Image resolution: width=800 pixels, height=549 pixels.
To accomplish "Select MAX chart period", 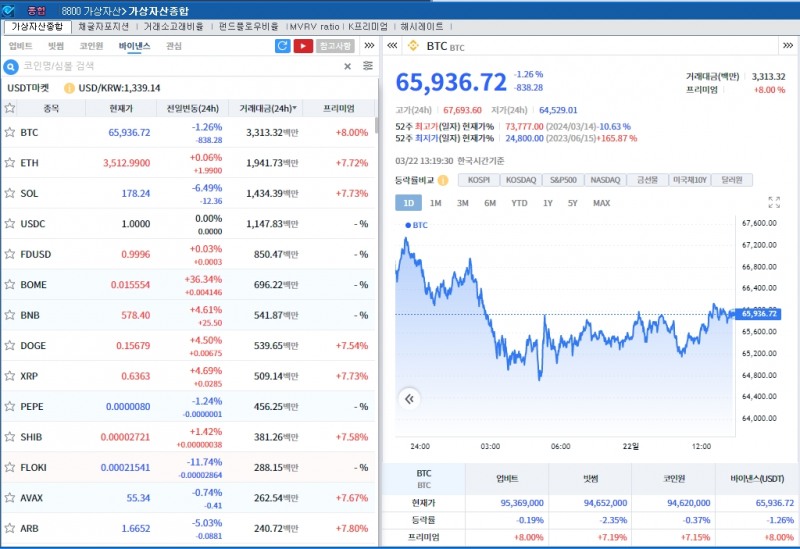I will click(x=602, y=203).
